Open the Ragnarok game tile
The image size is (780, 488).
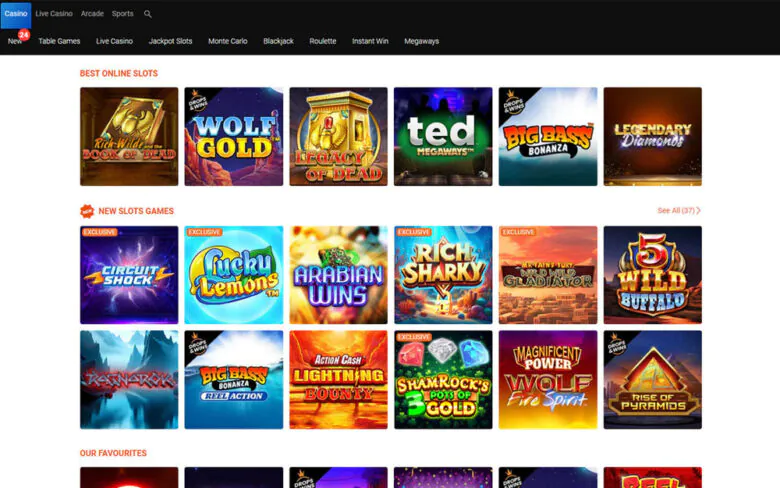click(129, 380)
